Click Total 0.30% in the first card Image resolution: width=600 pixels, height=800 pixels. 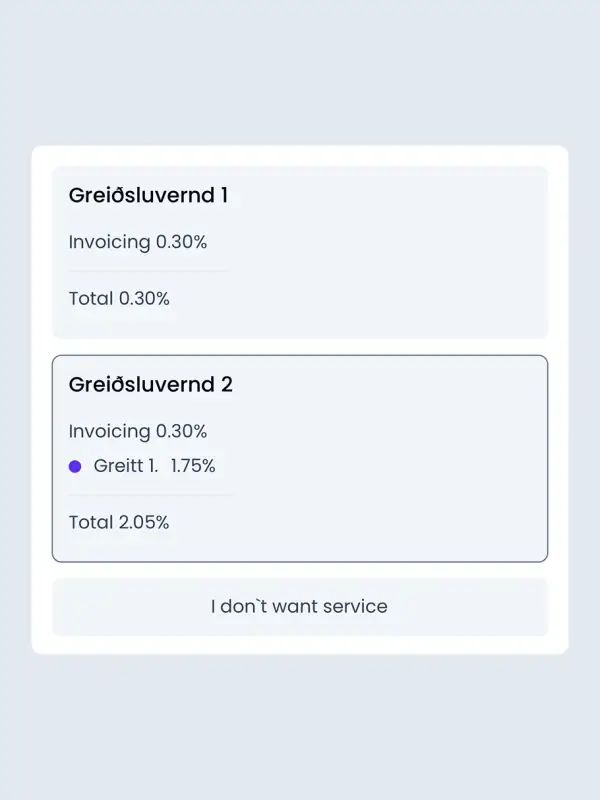pos(119,298)
